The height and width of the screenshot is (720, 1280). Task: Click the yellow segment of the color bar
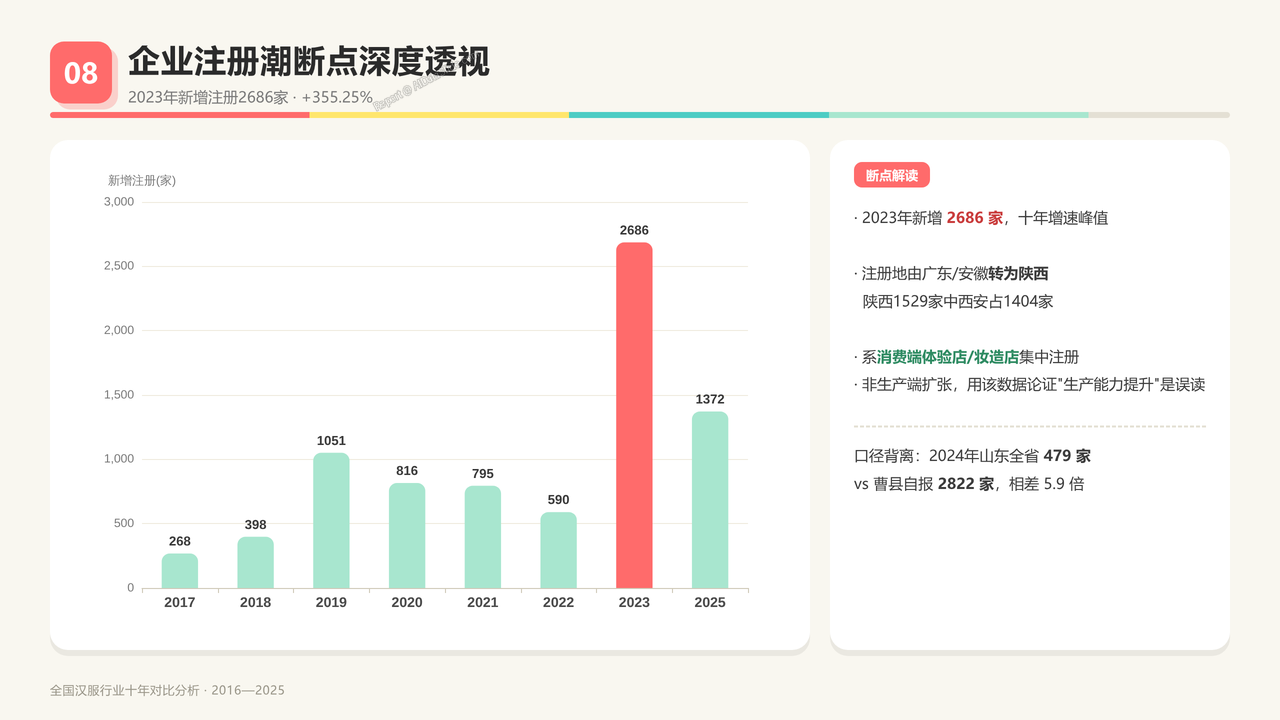(440, 115)
